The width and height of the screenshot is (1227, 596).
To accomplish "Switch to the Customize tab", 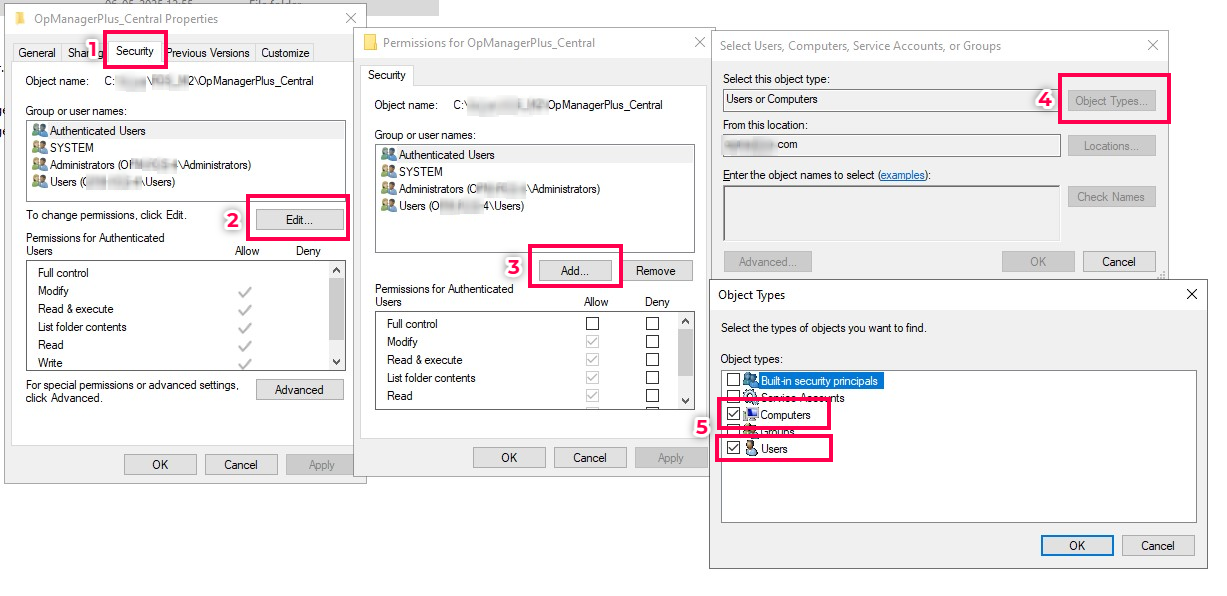I will 286,53.
